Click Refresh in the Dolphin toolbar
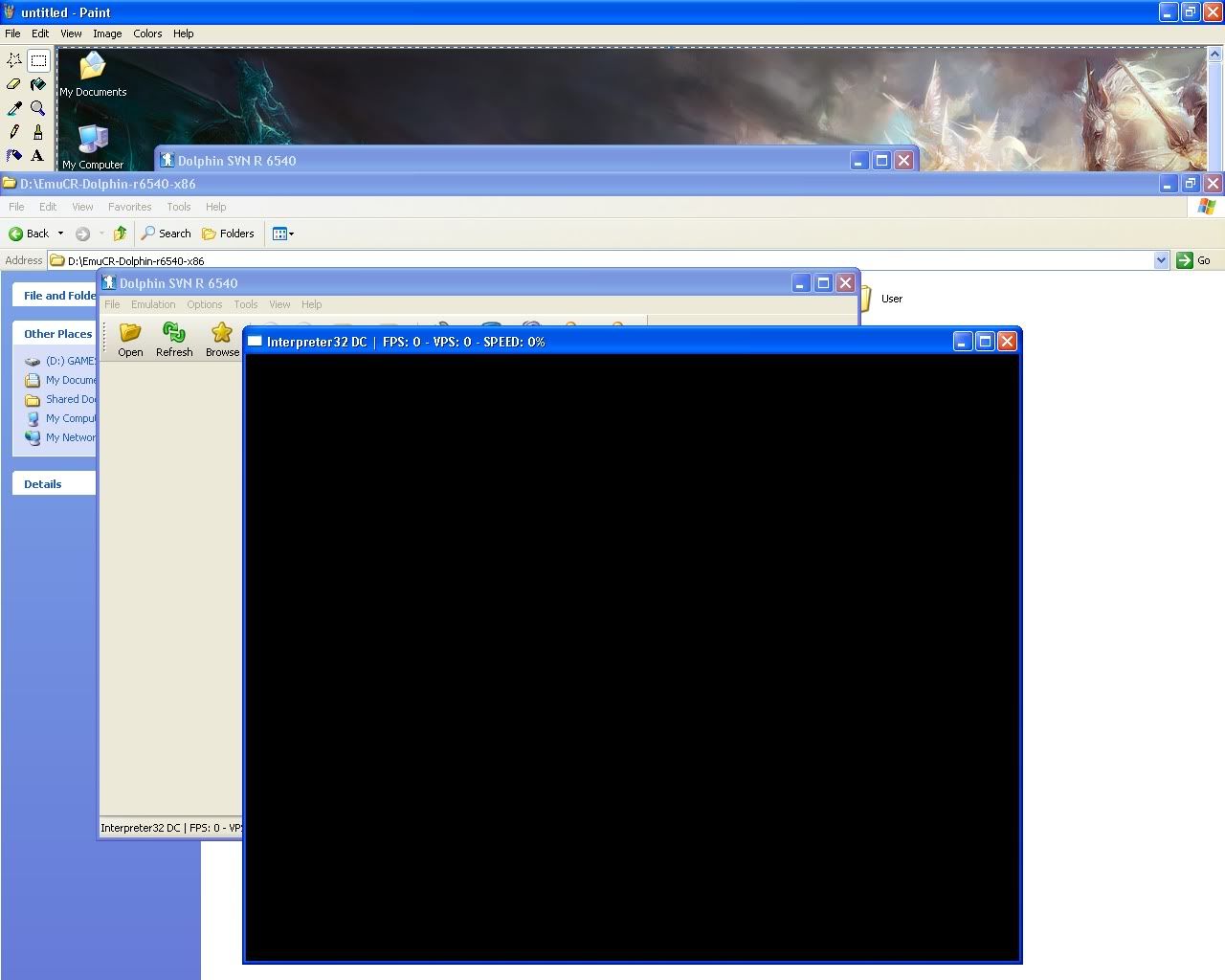The width and height of the screenshot is (1225, 980). (174, 340)
